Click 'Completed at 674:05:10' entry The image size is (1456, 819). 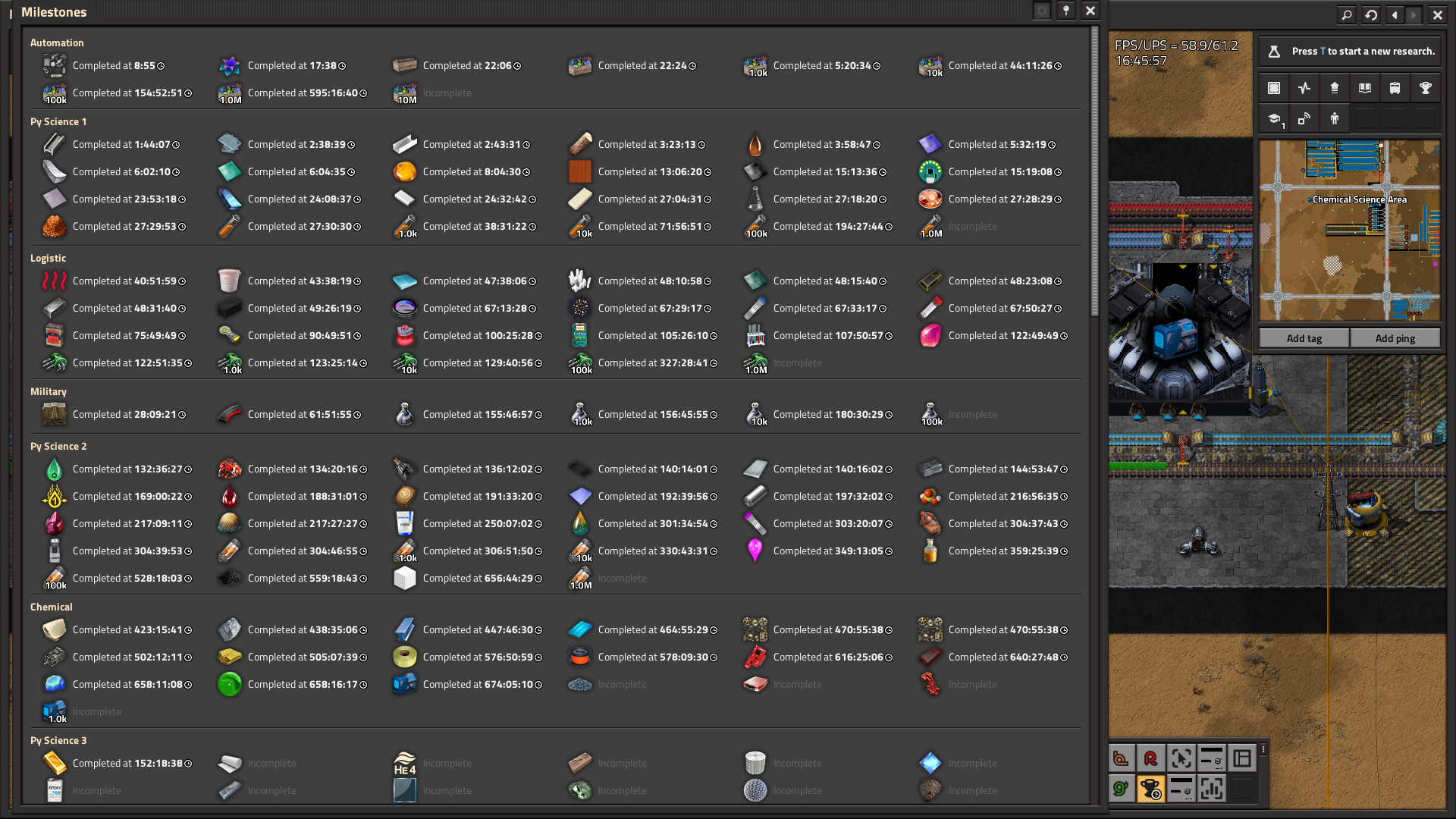tap(482, 684)
